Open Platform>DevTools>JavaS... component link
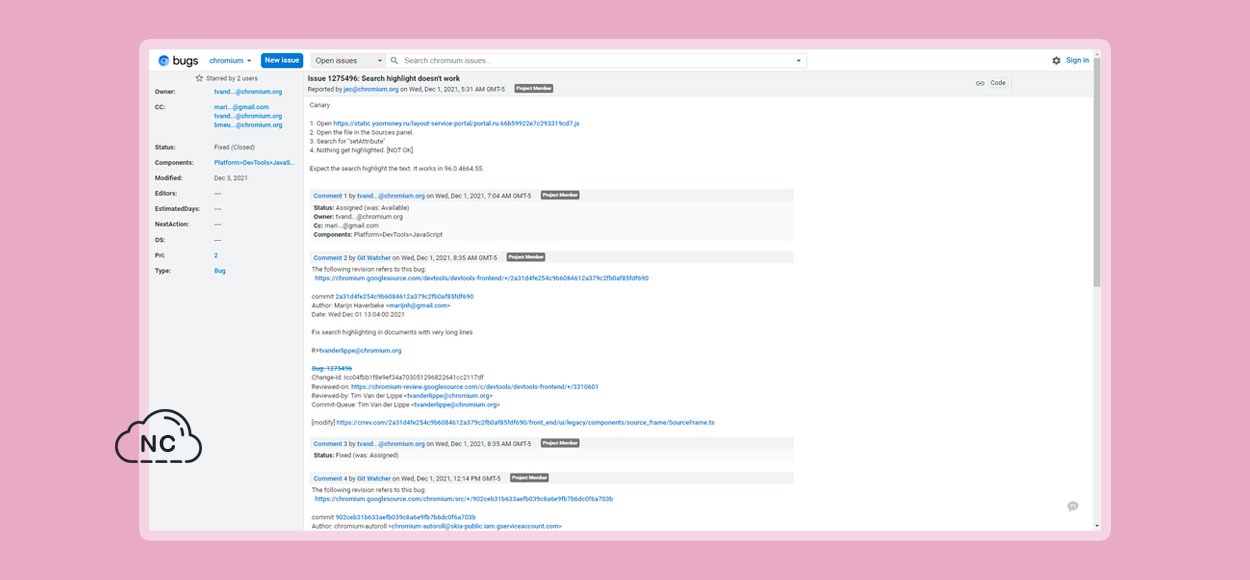 (x=254, y=162)
